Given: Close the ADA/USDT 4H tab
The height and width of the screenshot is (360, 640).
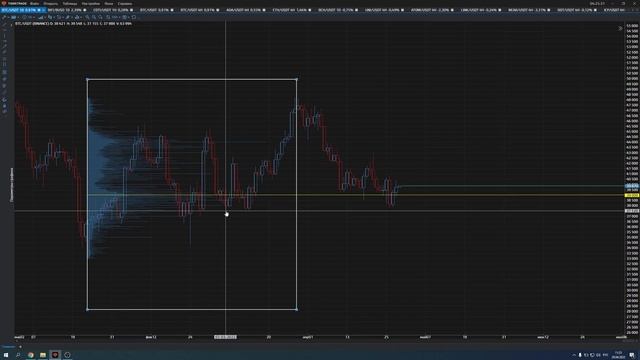Looking at the screenshot, I should pyautogui.click(x=264, y=10).
